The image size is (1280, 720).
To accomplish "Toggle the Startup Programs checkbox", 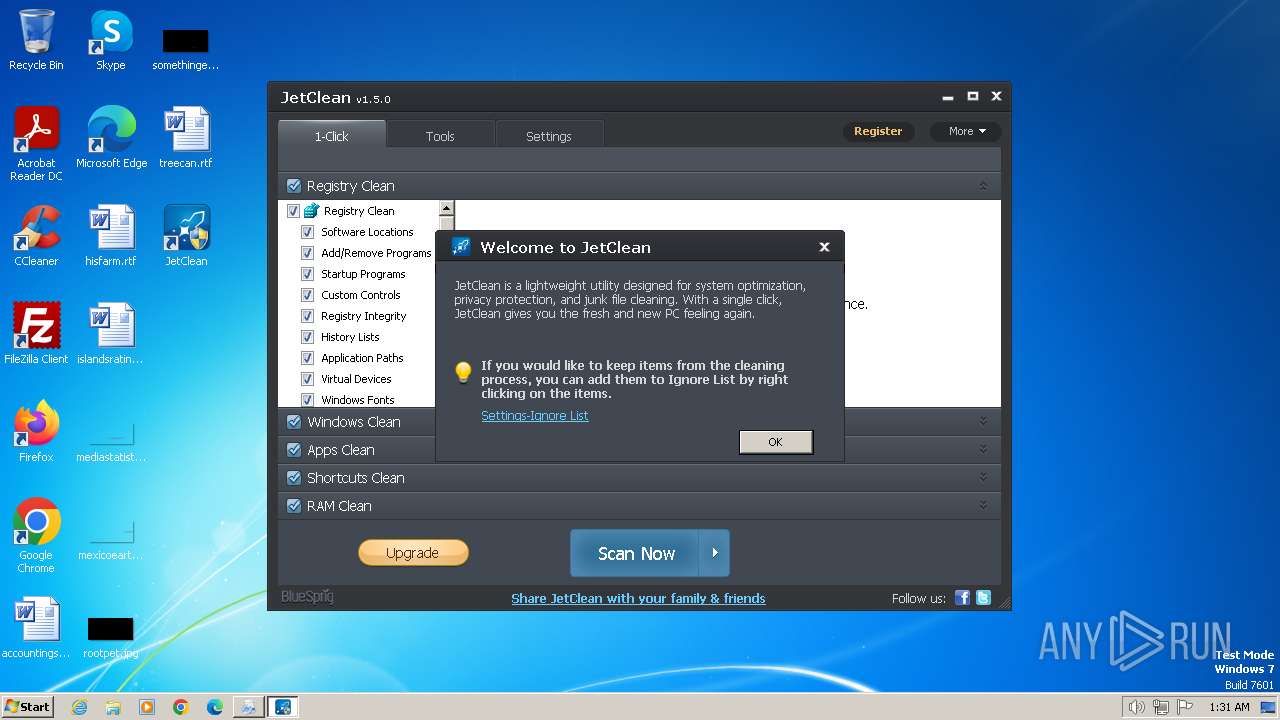I will coord(308,274).
